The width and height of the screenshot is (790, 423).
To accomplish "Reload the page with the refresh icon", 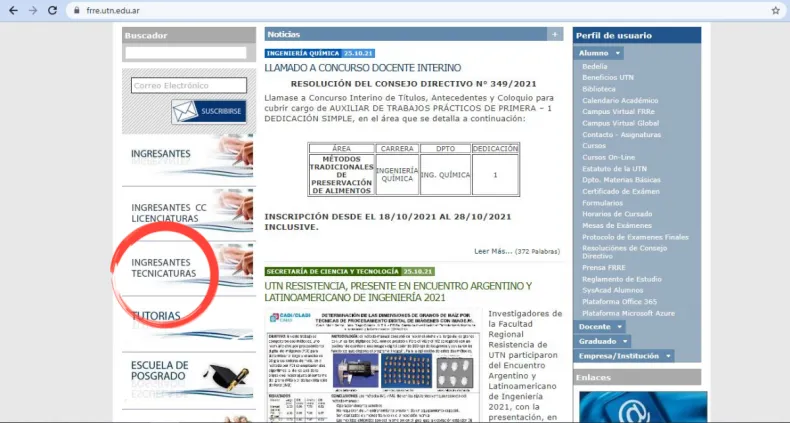I will pyautogui.click(x=56, y=10).
